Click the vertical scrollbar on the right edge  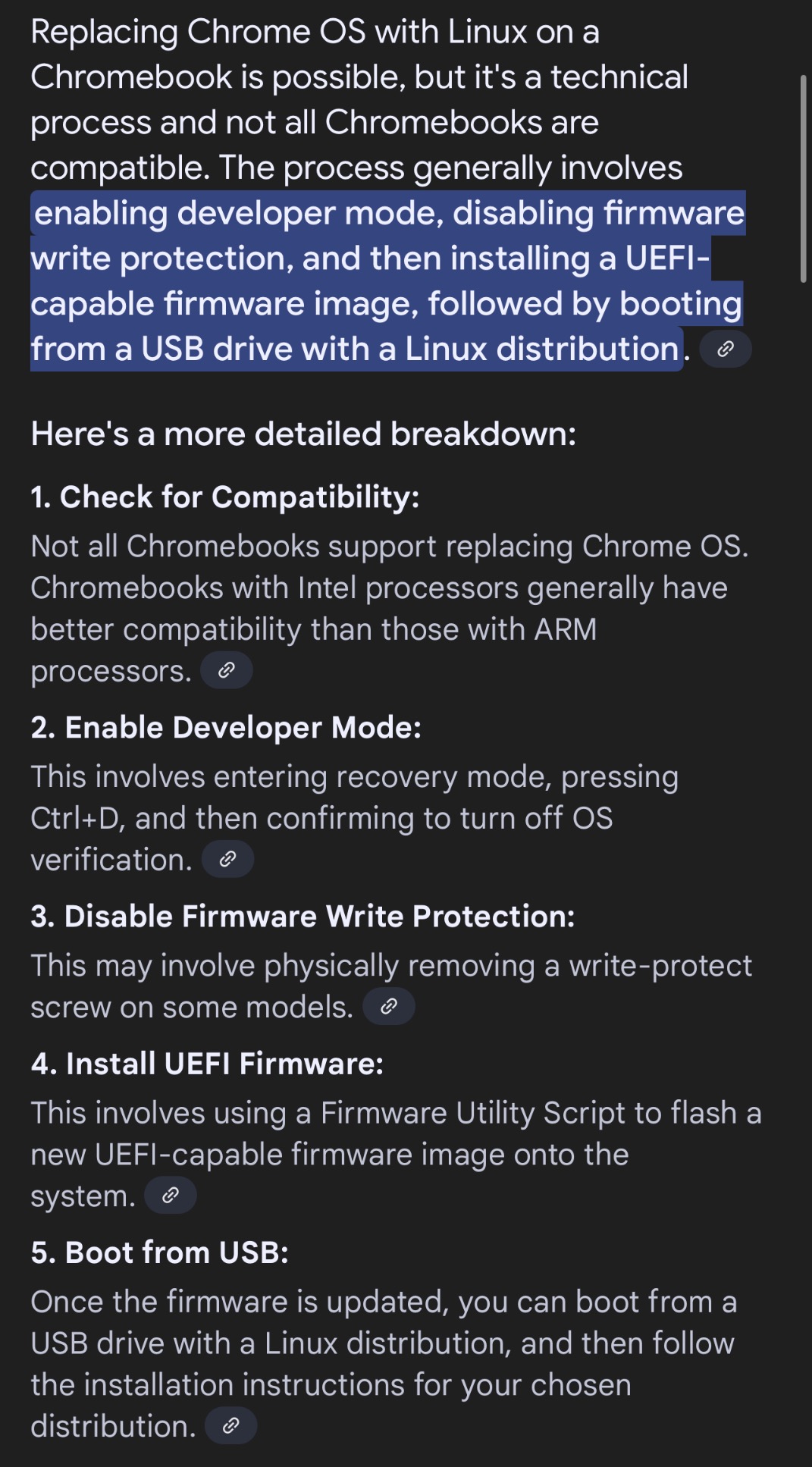click(803, 179)
